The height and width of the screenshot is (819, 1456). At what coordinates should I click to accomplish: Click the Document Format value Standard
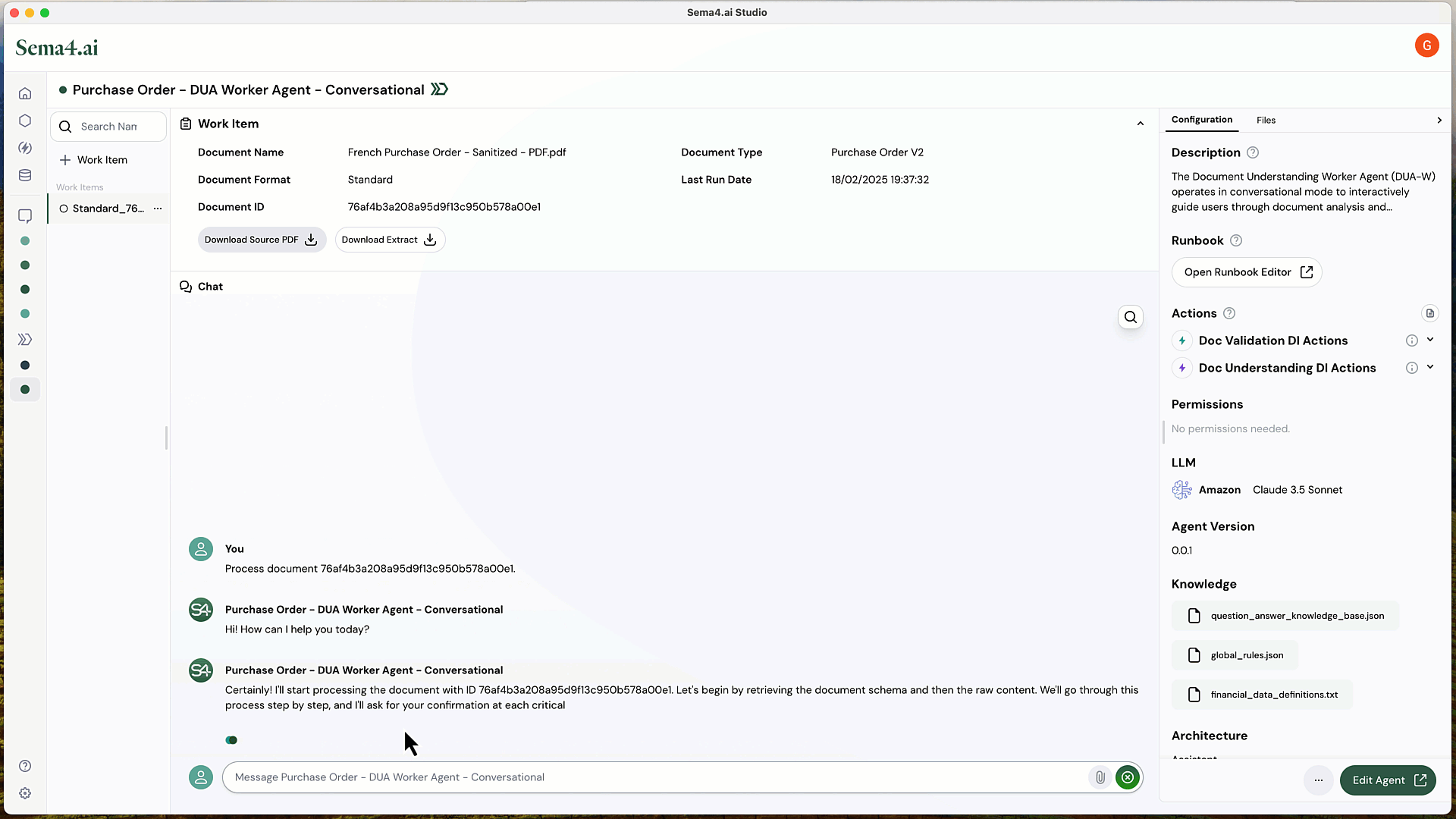370,180
